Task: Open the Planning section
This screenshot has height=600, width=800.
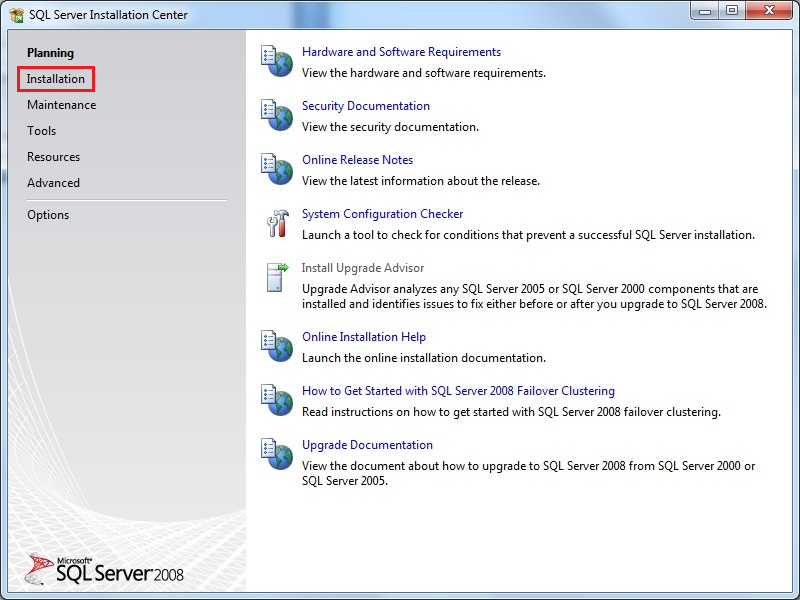Action: pyautogui.click(x=51, y=53)
